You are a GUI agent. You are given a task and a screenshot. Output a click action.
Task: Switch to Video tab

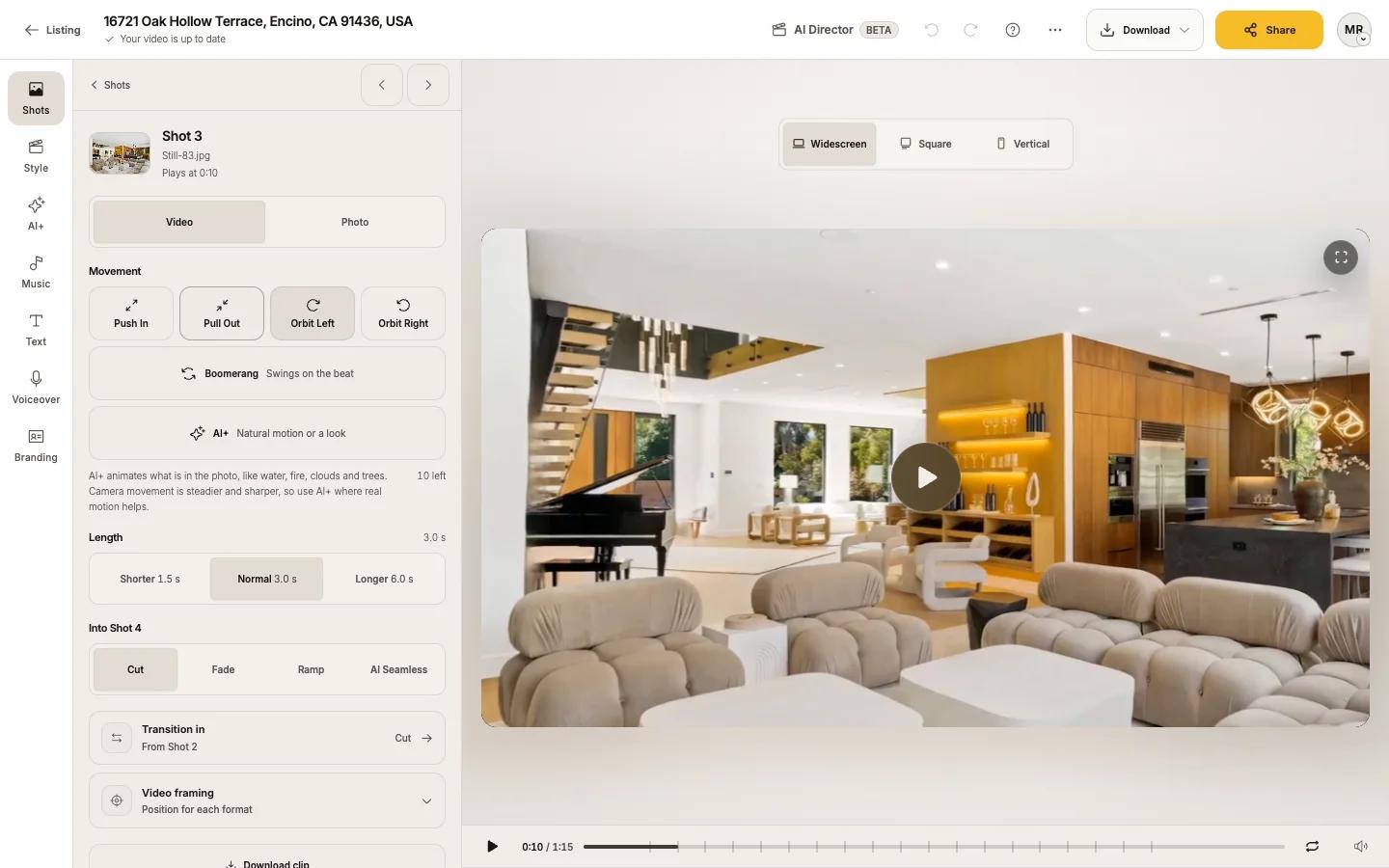pos(179,222)
